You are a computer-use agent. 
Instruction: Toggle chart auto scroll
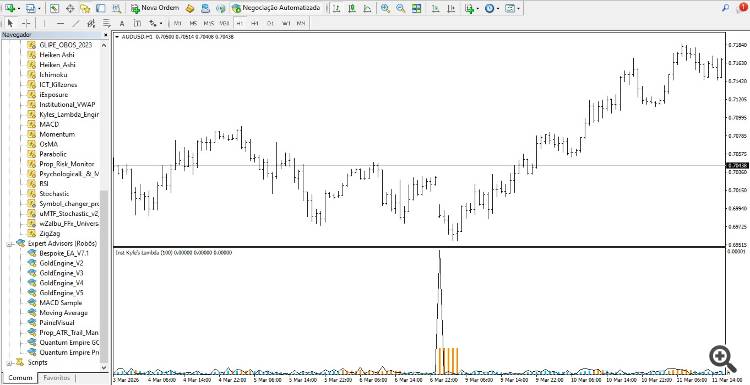click(435, 8)
